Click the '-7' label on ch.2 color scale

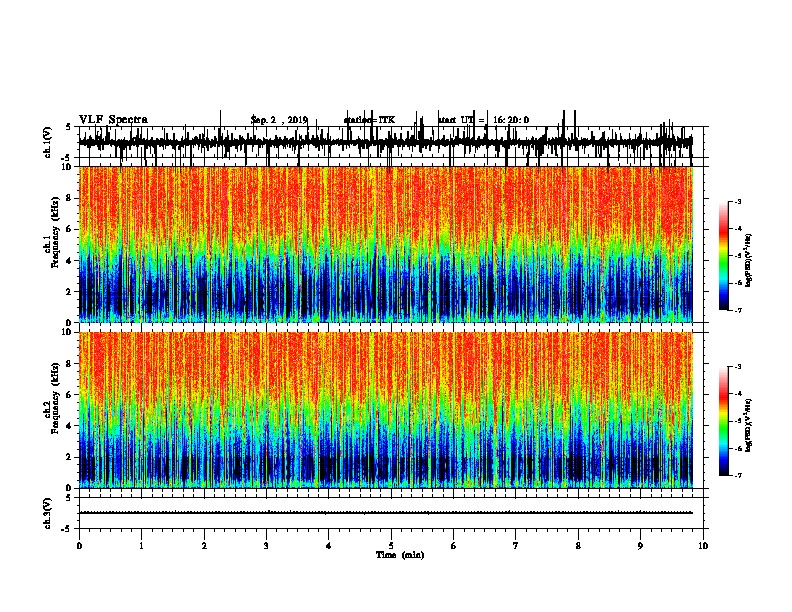738,475
